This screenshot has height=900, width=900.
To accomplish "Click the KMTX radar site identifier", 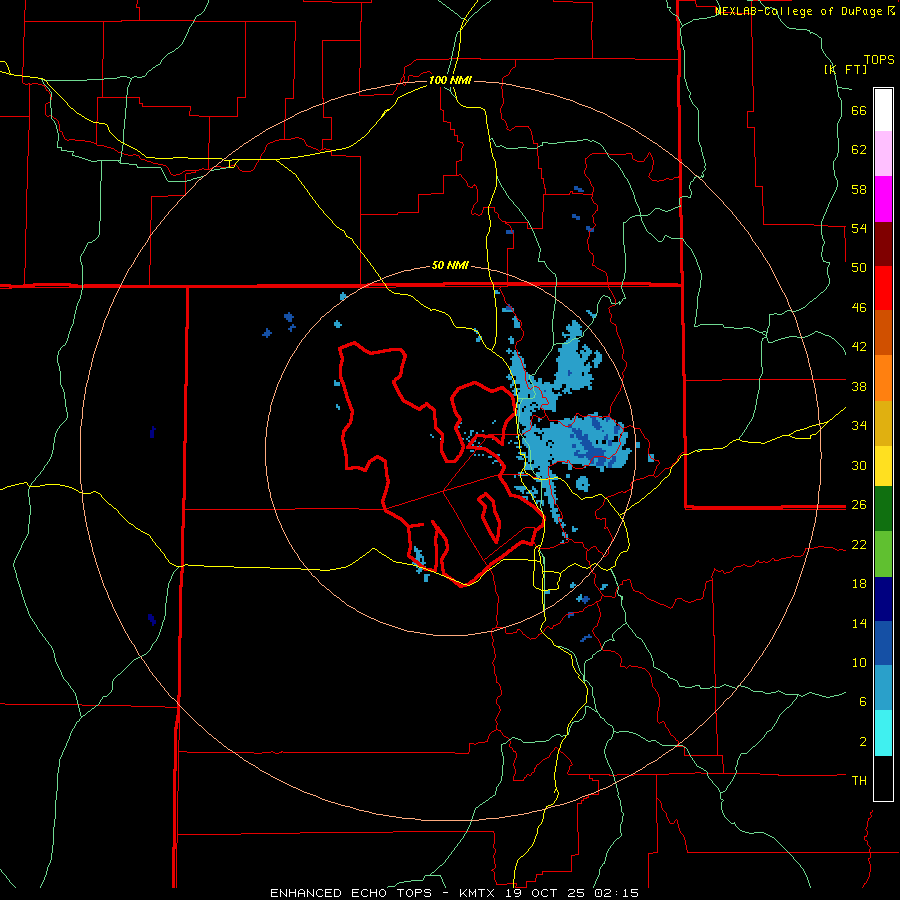I will point(479,893).
